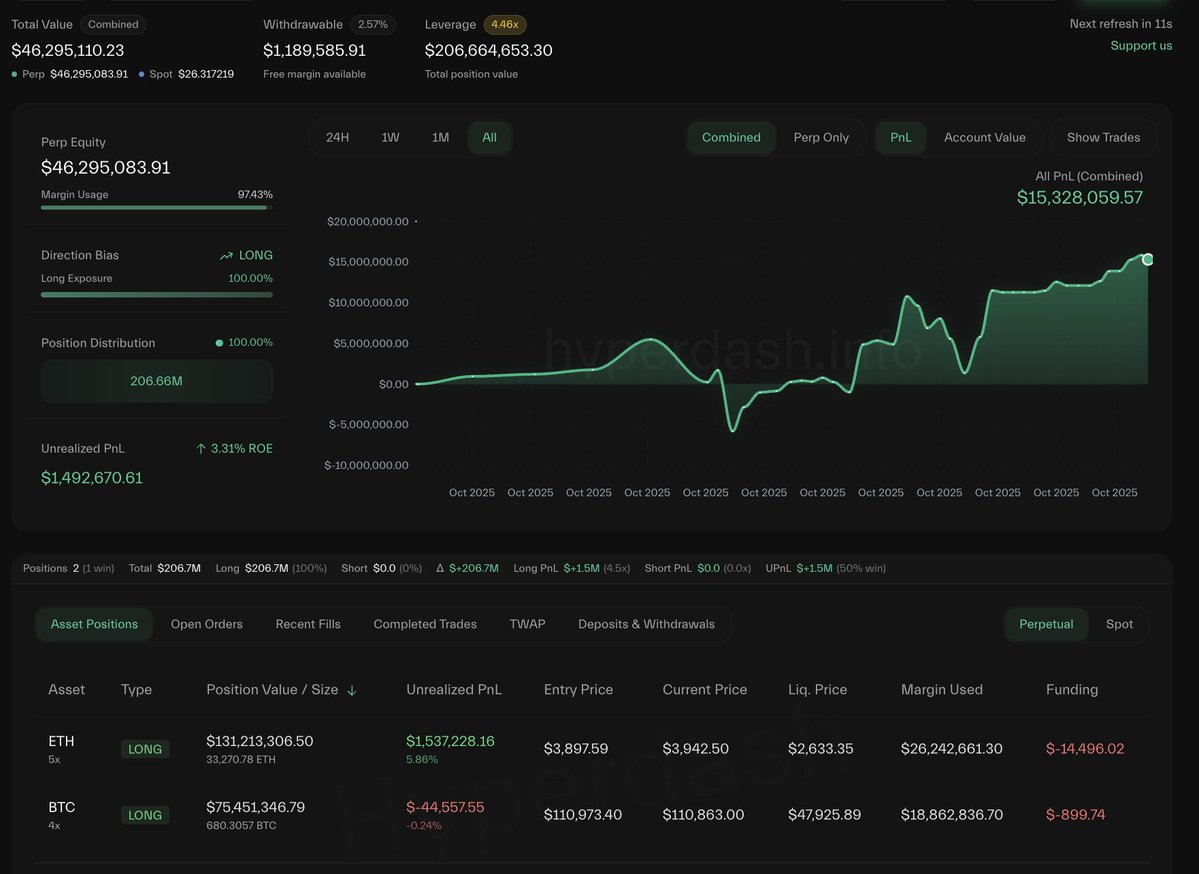Click the sort arrow beside Position Value / Size

coord(352,690)
